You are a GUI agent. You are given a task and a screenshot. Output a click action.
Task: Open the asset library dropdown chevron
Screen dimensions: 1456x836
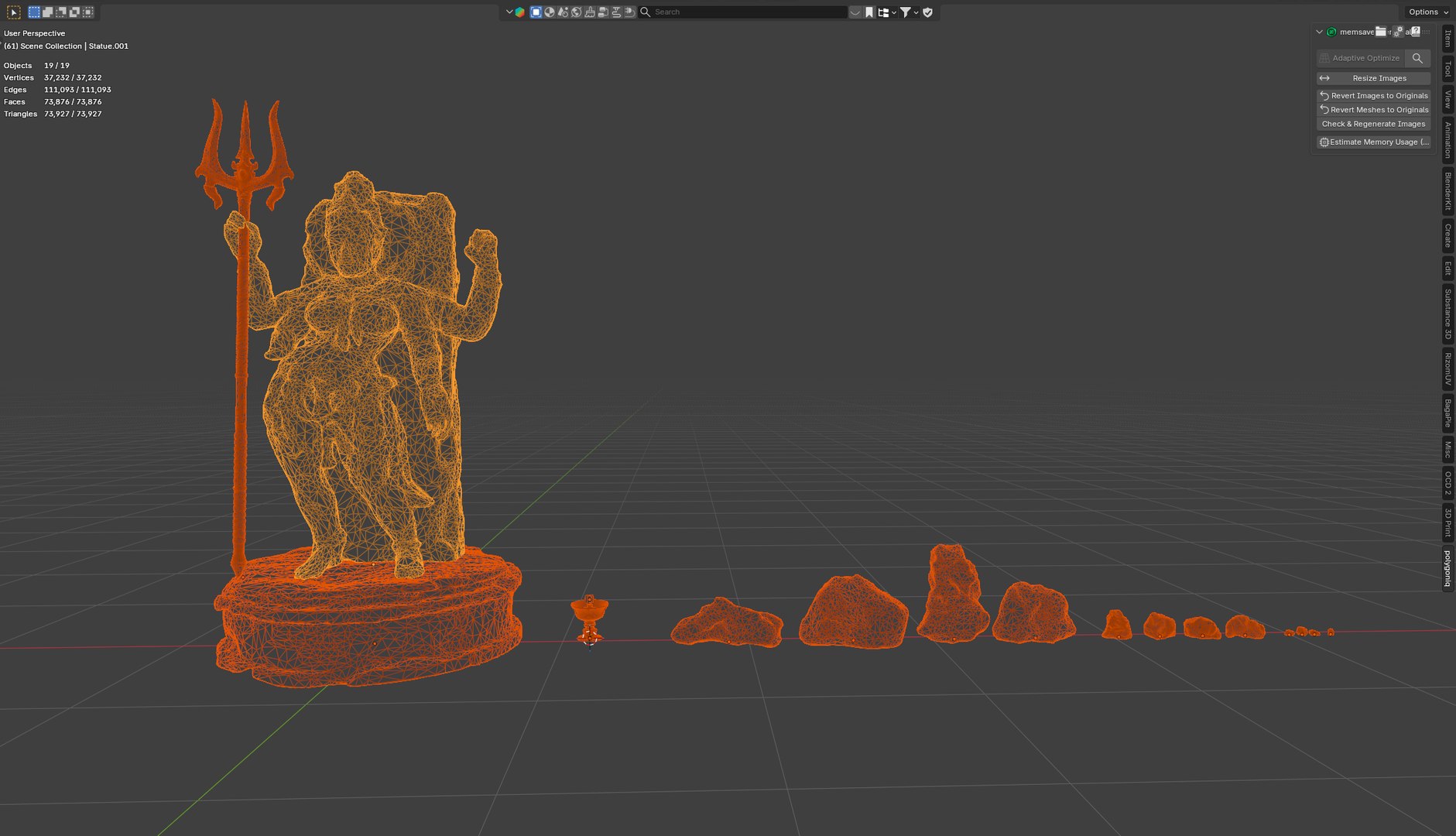[509, 12]
